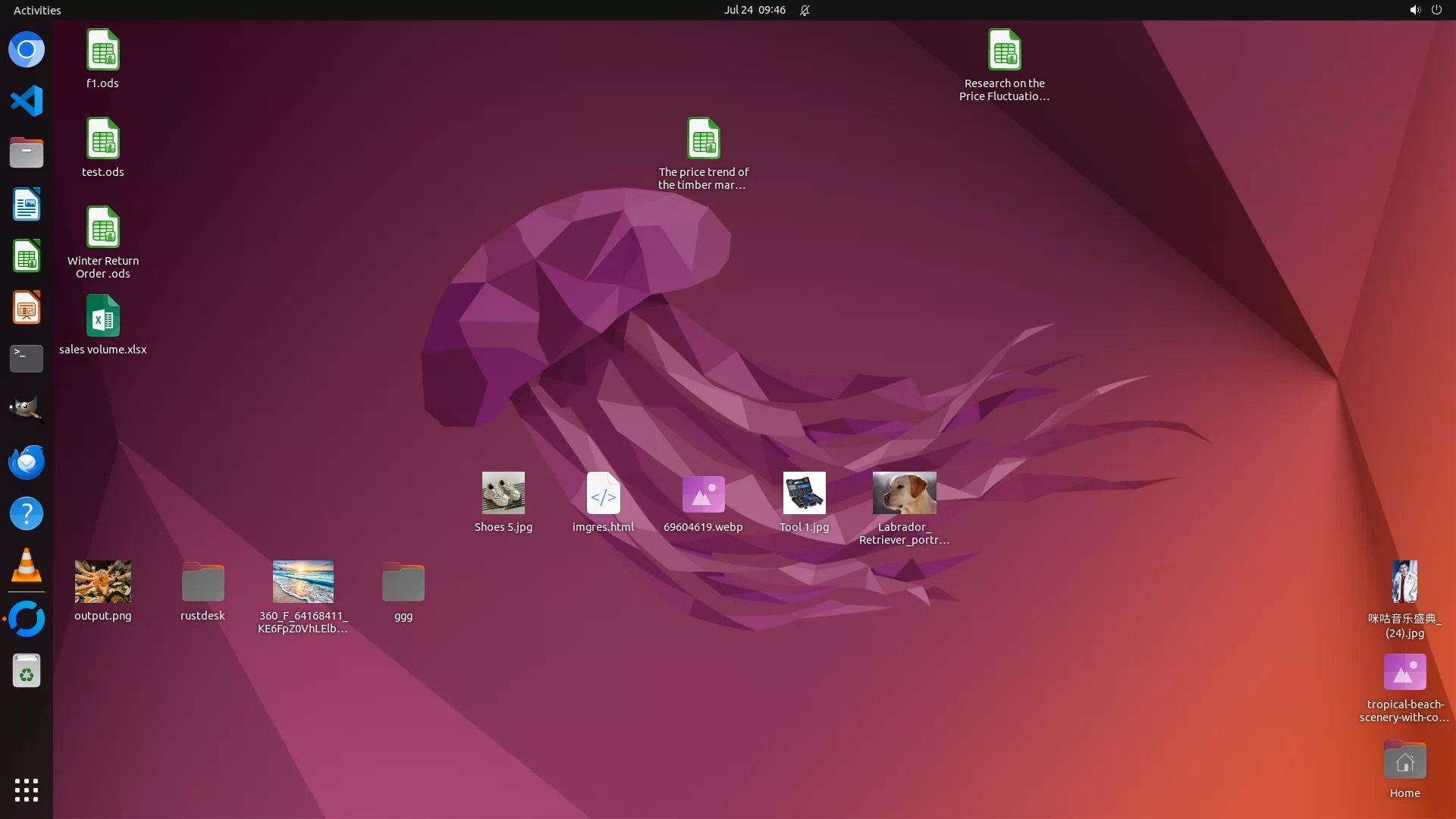Select the imges.html file icon

click(603, 494)
